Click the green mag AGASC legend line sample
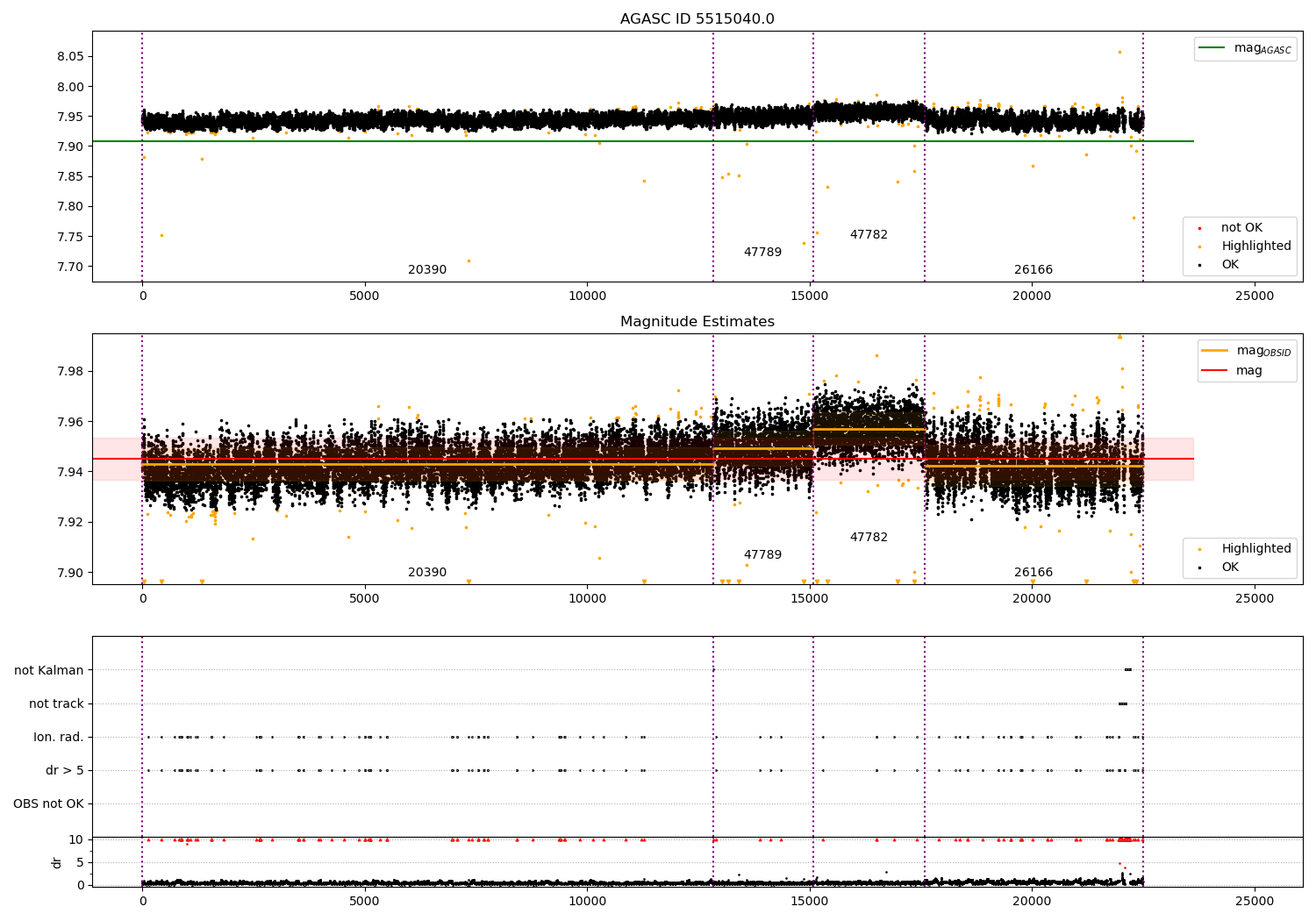The height and width of the screenshot is (921, 1316). click(x=1212, y=48)
